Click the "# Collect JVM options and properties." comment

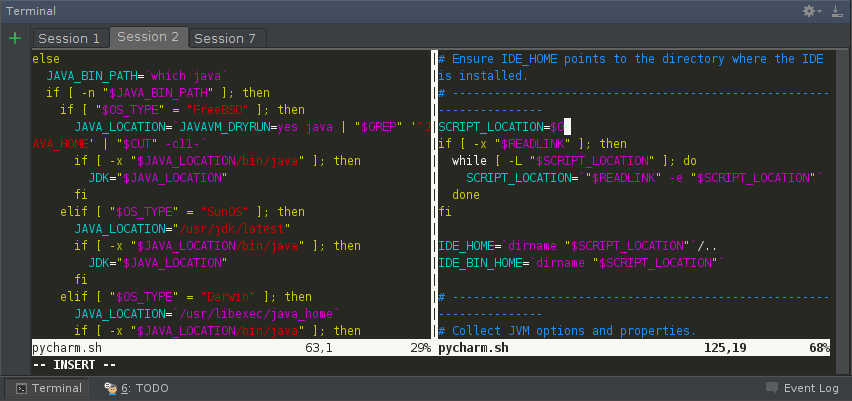(x=567, y=330)
